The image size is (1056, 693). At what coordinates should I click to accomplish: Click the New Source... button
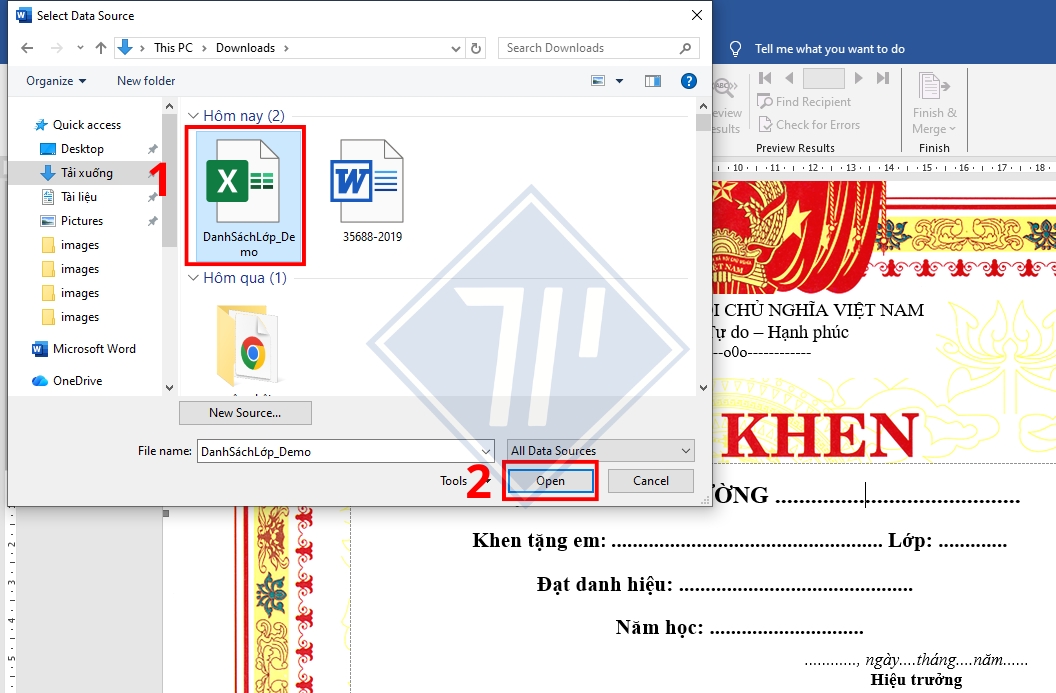point(245,413)
